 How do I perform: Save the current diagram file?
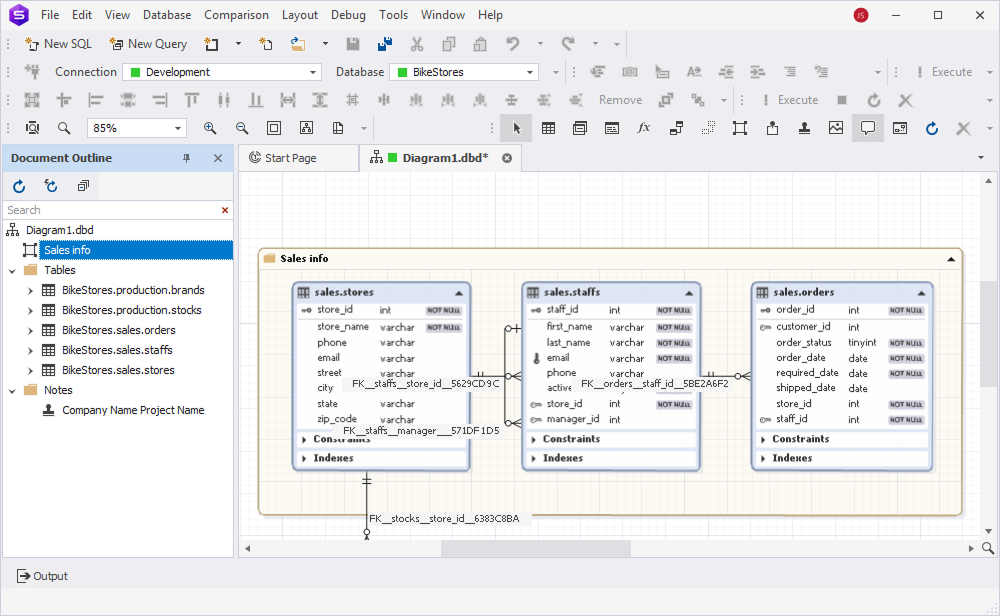point(353,44)
